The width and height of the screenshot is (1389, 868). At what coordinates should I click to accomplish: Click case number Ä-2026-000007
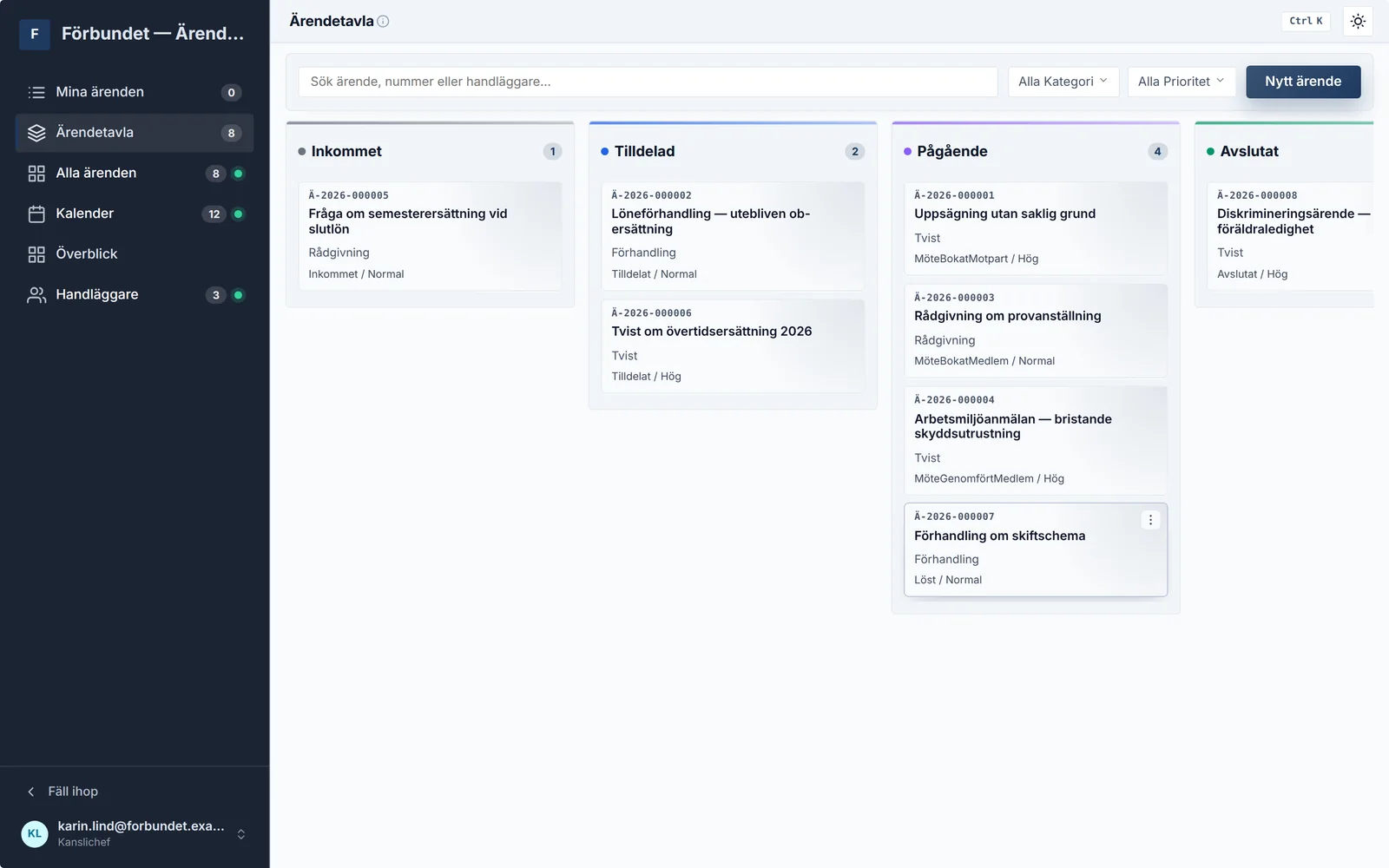(x=954, y=516)
